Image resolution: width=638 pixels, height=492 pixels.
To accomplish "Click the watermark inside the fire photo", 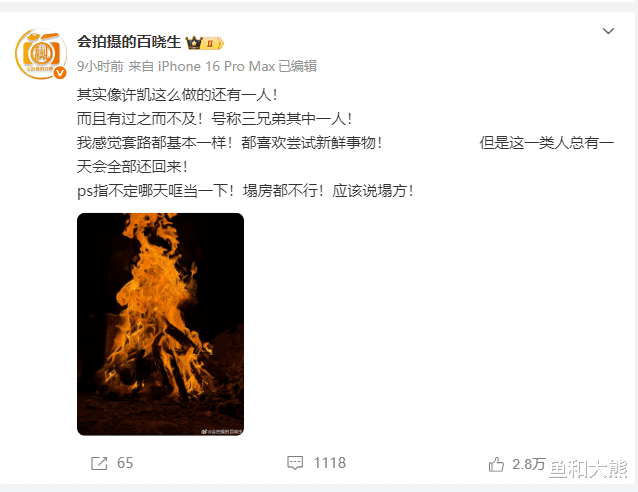I will point(222,432).
